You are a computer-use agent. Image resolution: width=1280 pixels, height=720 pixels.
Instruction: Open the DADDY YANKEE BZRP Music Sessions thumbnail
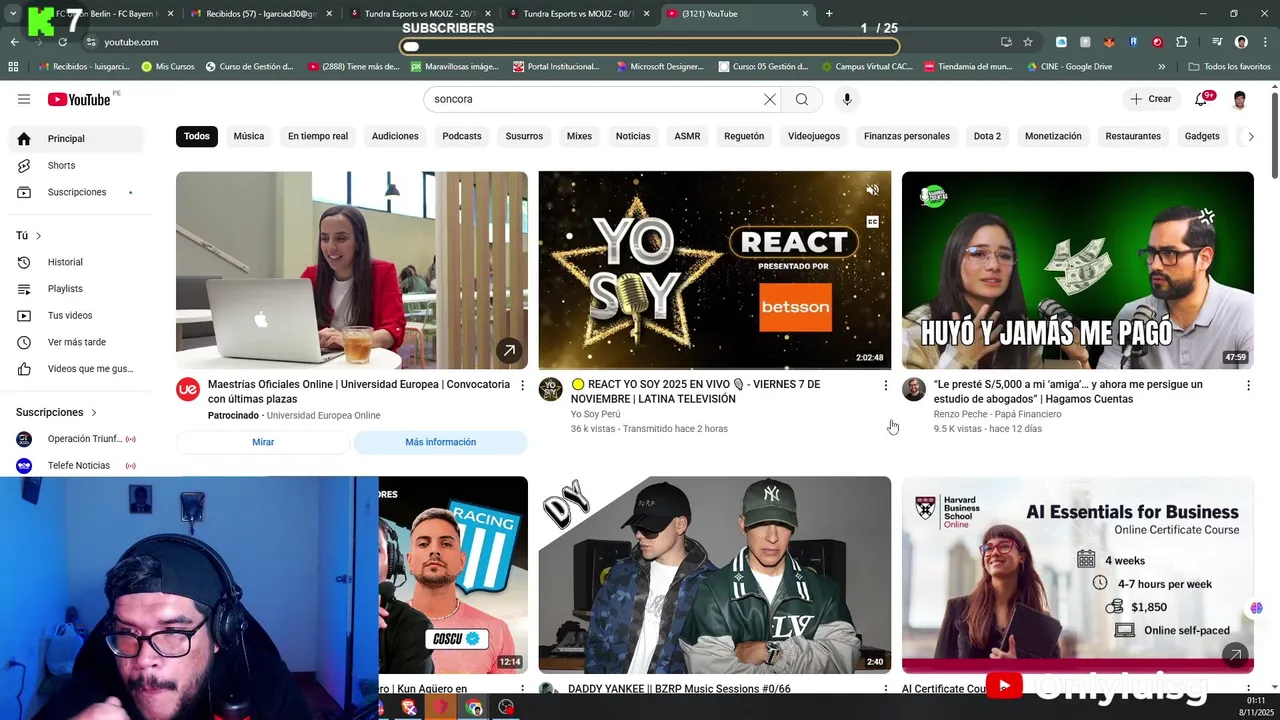(x=715, y=575)
